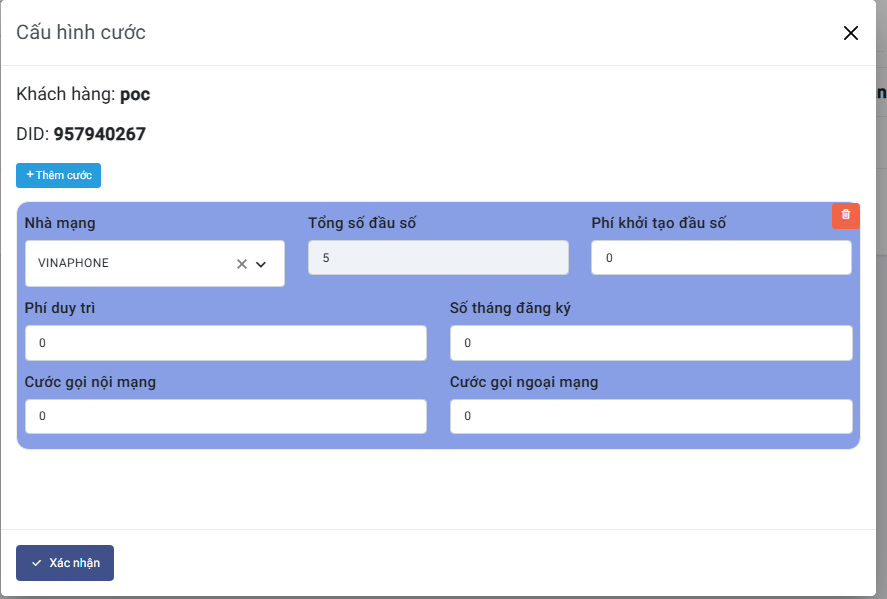The height and width of the screenshot is (599, 887).
Task: Focus the Cước gọi nội mạng input
Action: [225, 416]
